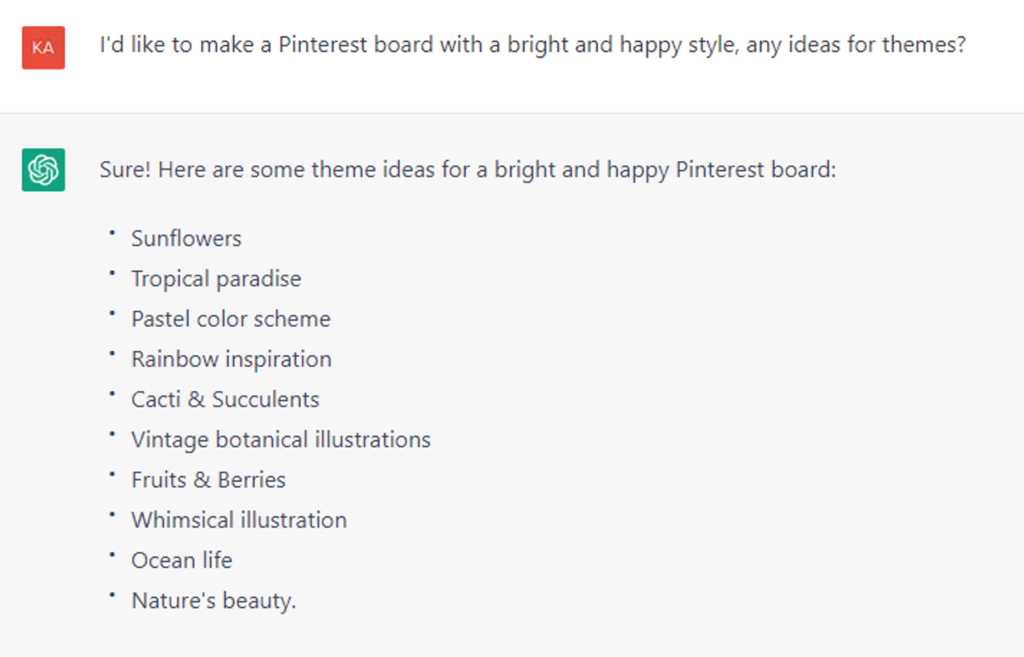
Task: Click the Pastel color scheme suggestion
Action: pos(231,319)
